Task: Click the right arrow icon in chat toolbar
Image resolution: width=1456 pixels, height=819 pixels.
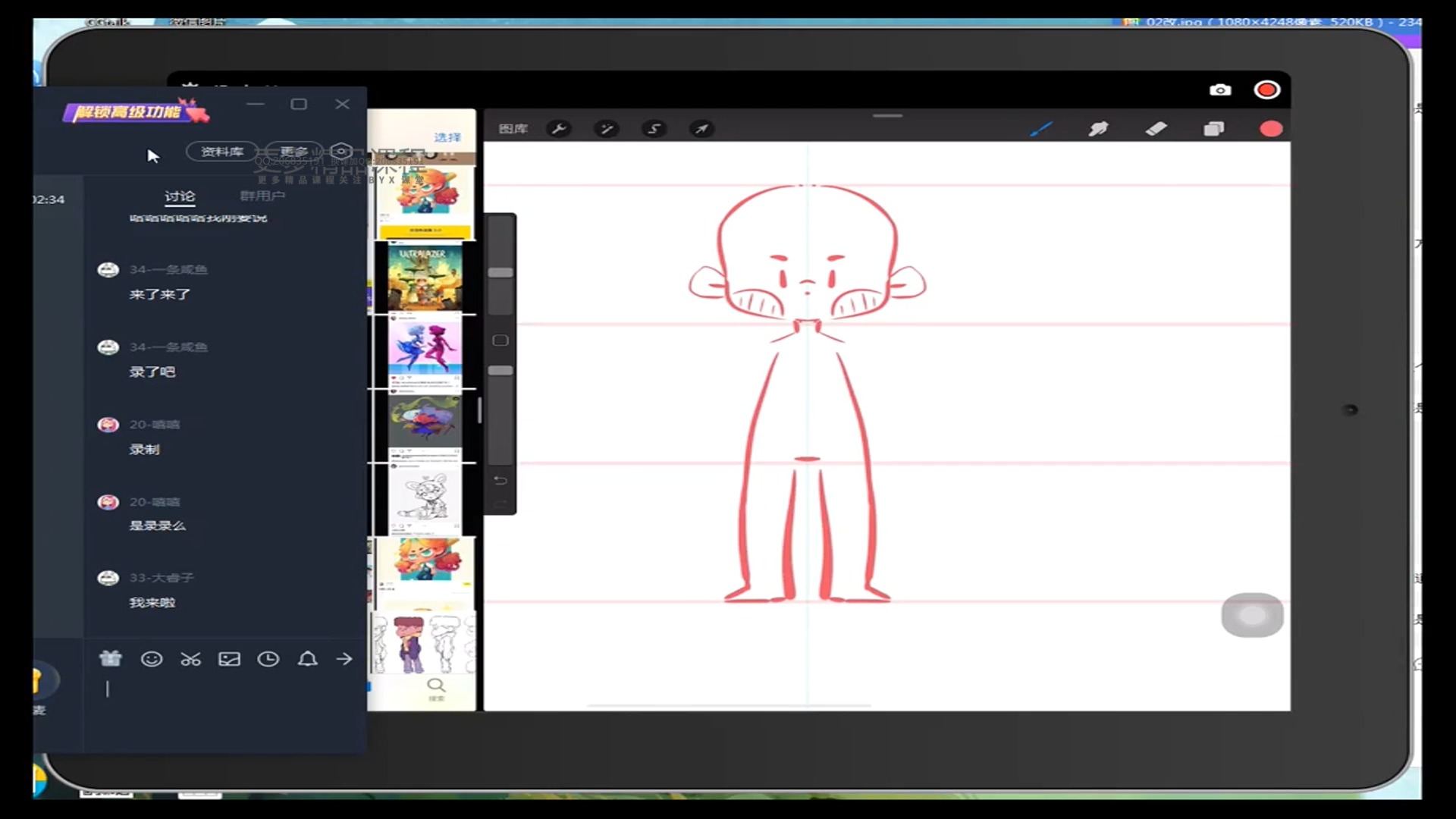Action: pyautogui.click(x=344, y=659)
